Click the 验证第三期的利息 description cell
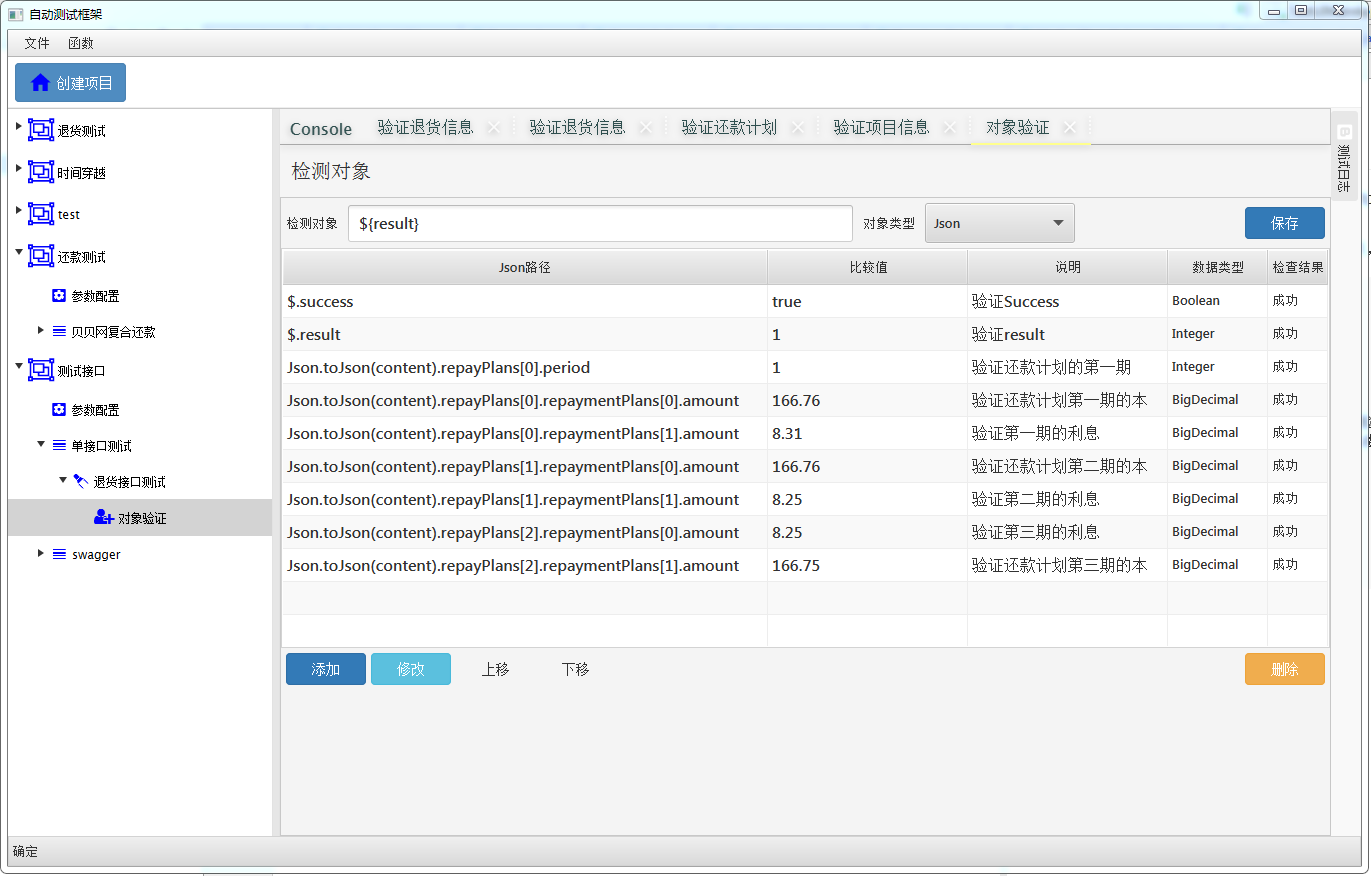The width and height of the screenshot is (1371, 876). click(1067, 532)
